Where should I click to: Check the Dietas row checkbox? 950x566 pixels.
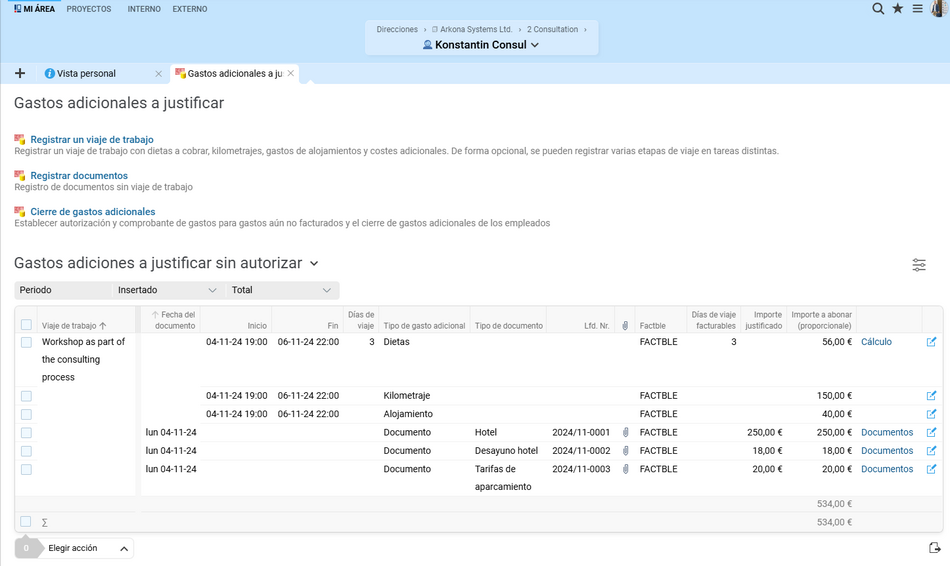(26, 342)
